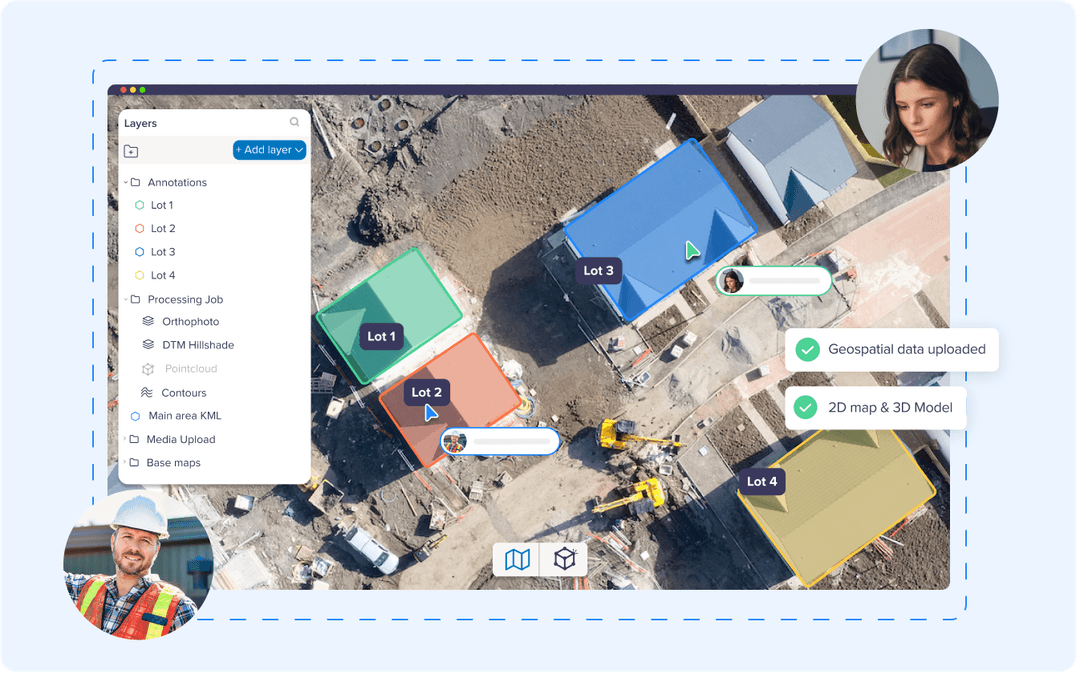Click the 2D map & 3D Model notification text
1080x675 pixels.
tap(890, 408)
